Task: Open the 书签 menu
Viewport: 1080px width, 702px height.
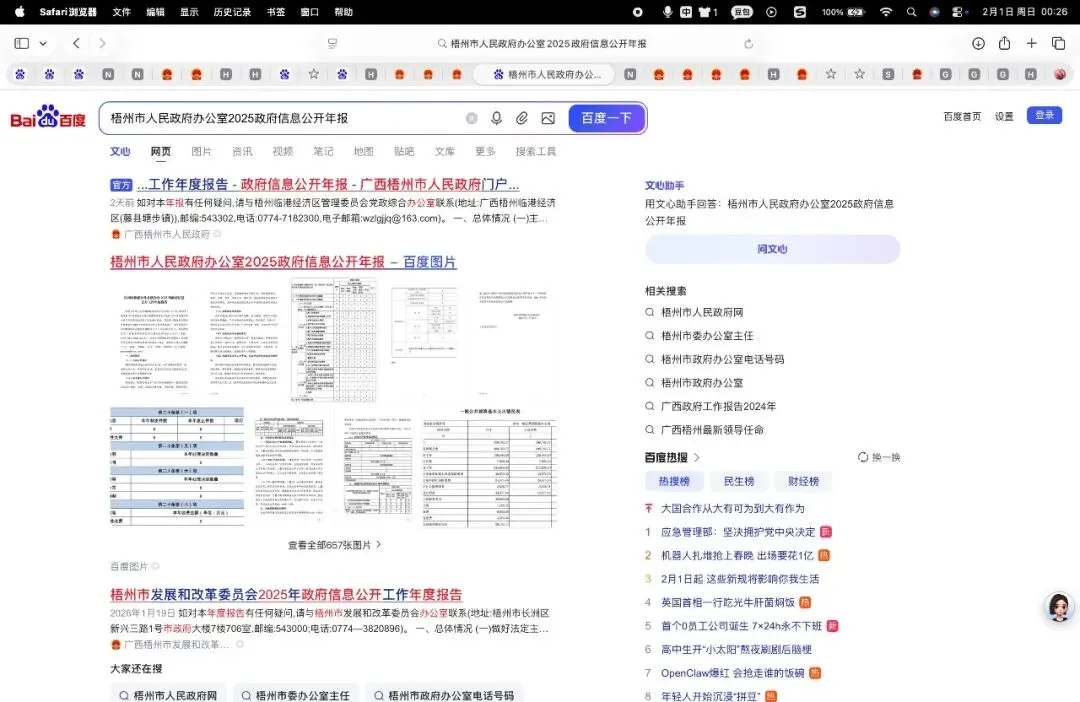Action: [x=276, y=12]
